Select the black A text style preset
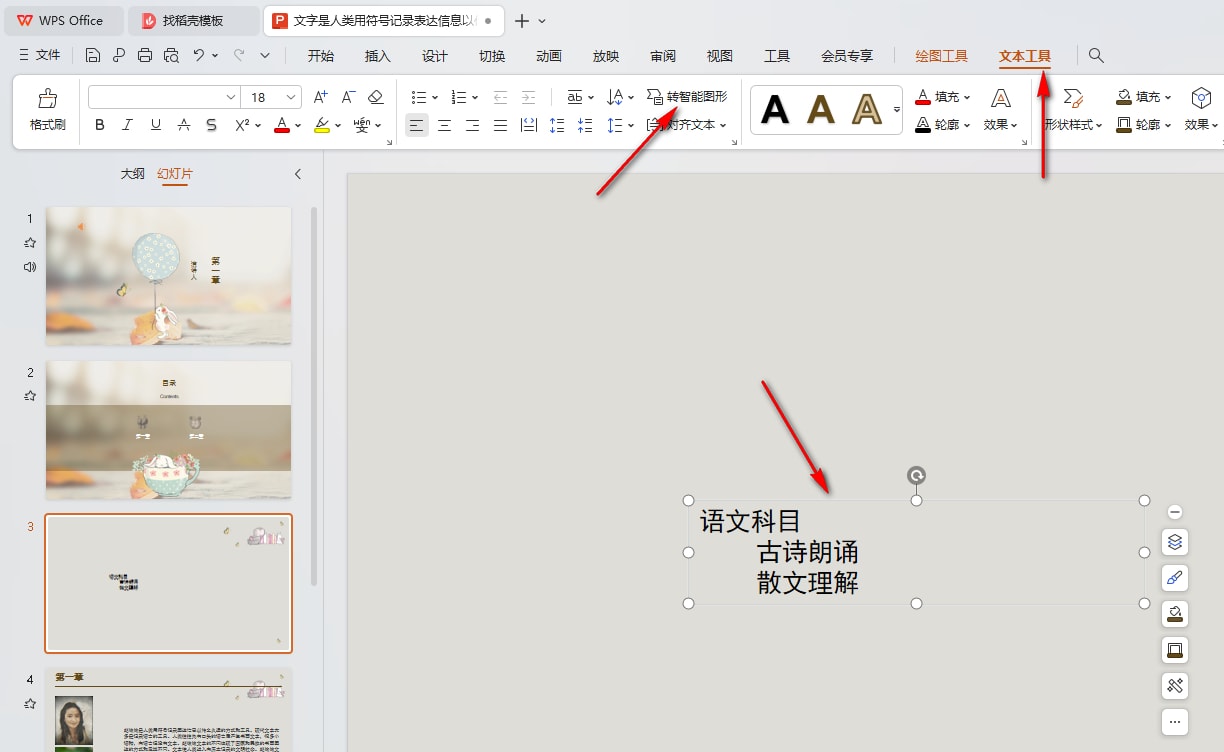Screen dimensions: 1224x752 (x=775, y=109)
